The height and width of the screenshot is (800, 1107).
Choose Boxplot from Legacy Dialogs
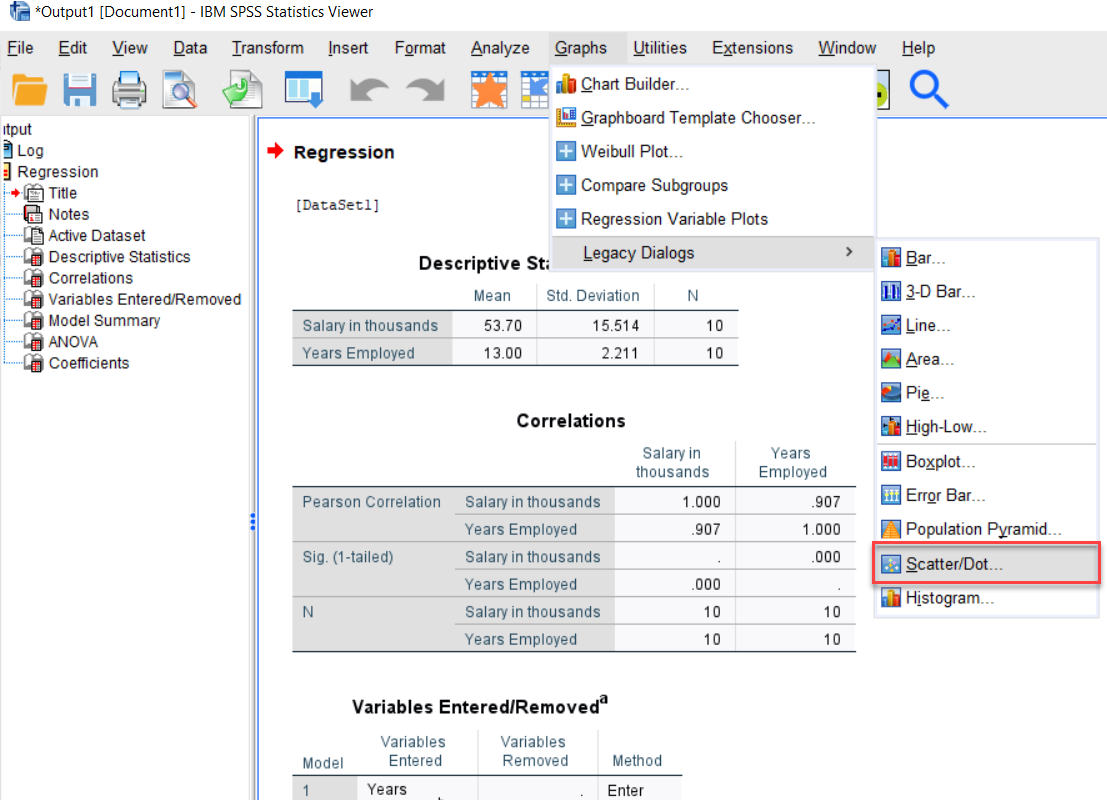click(986, 462)
